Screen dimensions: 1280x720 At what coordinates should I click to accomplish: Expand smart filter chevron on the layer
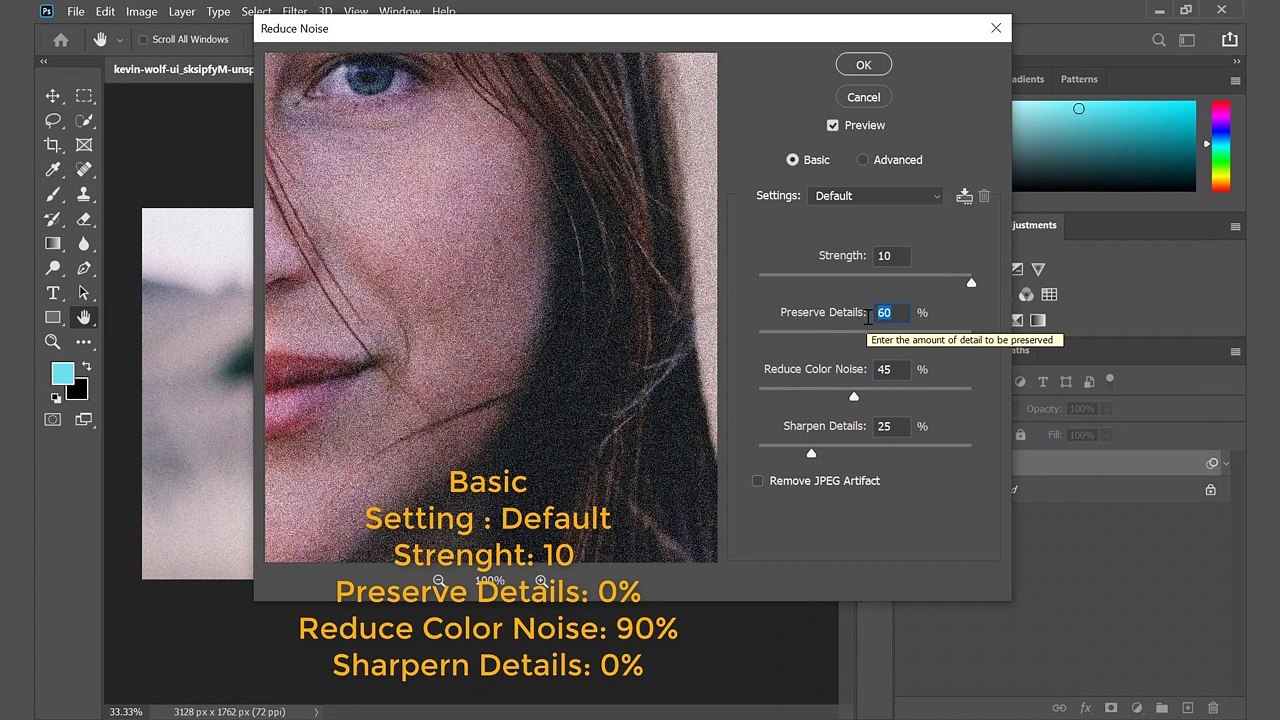pyautogui.click(x=1227, y=463)
